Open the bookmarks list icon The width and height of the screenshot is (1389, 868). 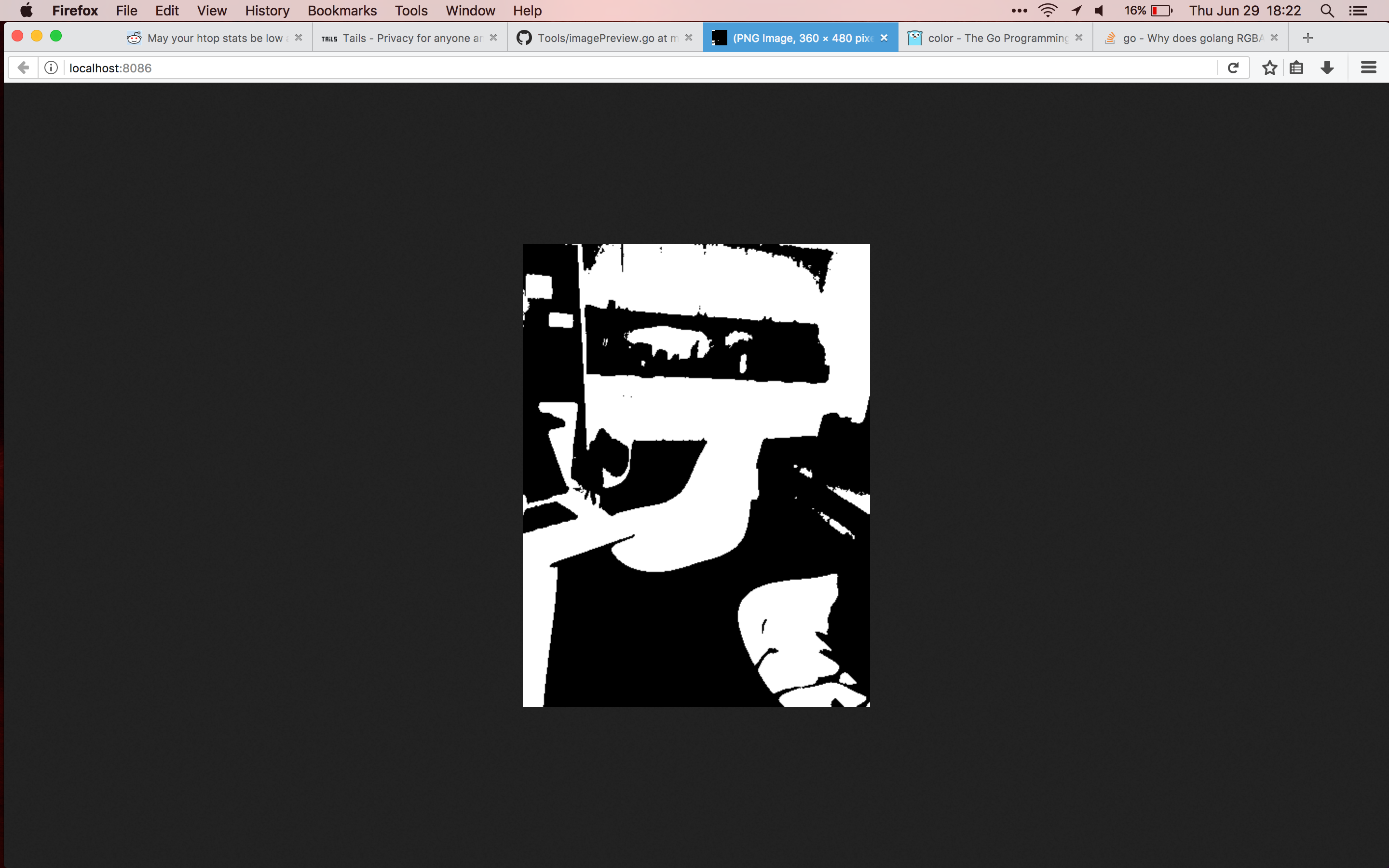[1296, 68]
